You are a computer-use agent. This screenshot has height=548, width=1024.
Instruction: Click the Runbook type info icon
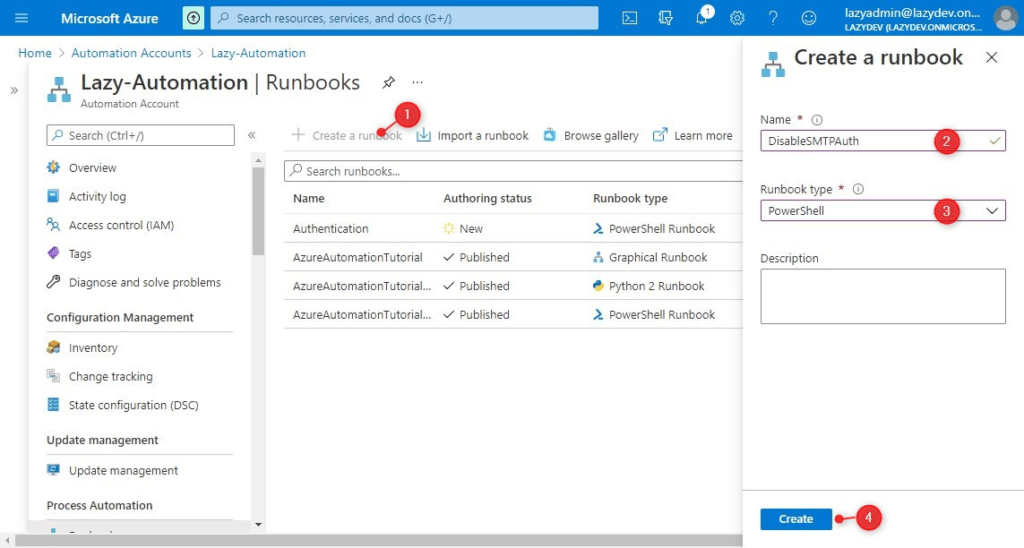(x=858, y=189)
